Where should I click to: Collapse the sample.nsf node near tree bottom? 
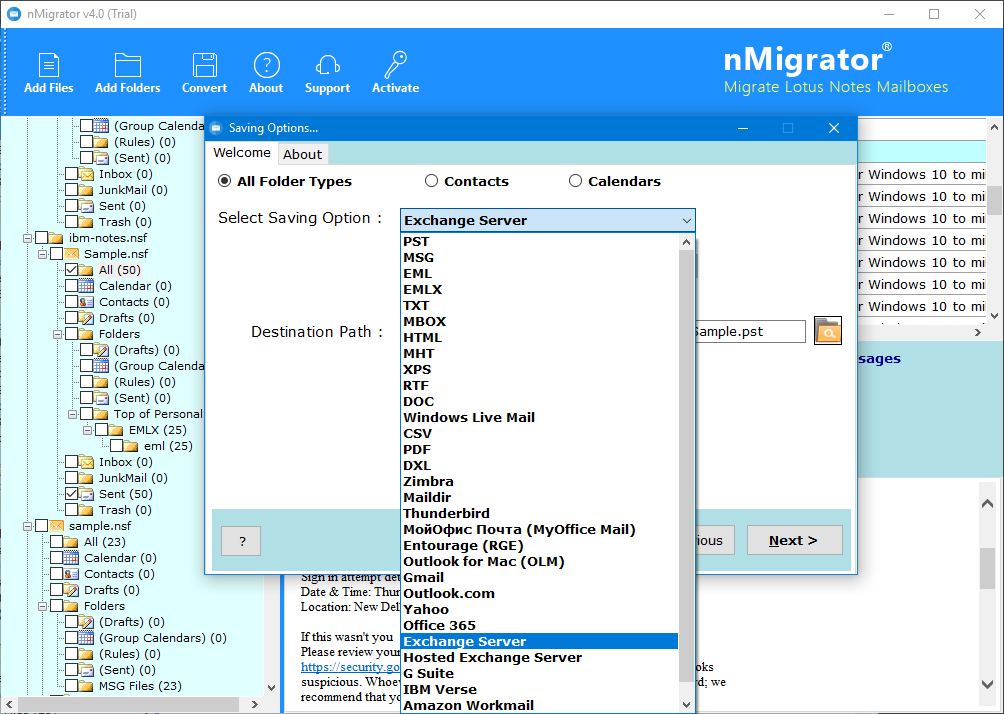[27, 526]
